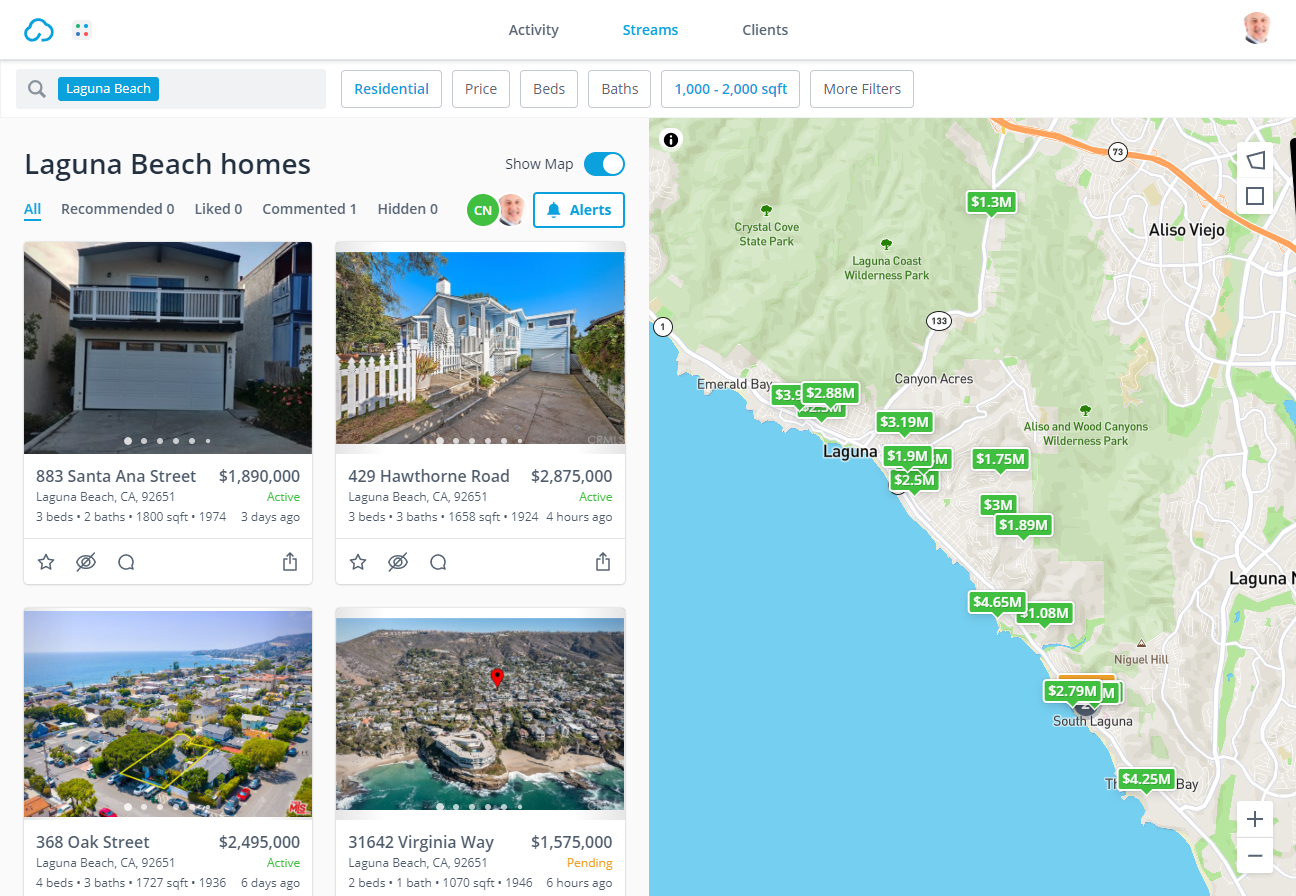Select the $3.19M map price marker

pos(904,422)
